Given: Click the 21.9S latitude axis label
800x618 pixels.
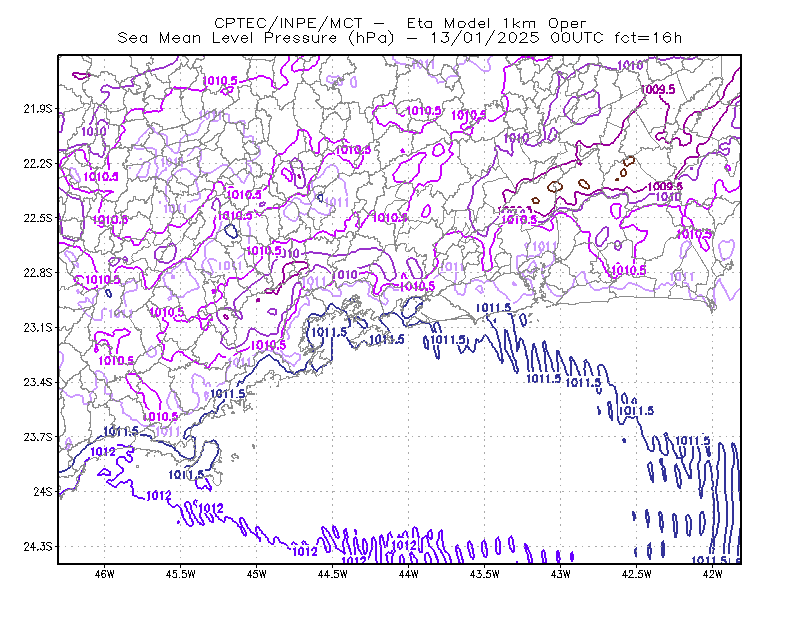Looking at the screenshot, I should [x=38, y=109].
